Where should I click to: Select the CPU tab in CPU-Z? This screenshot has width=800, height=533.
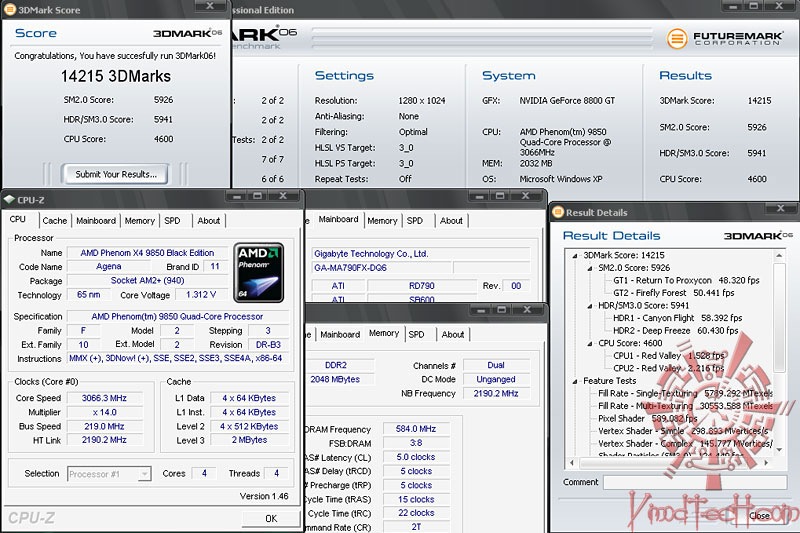(18, 219)
